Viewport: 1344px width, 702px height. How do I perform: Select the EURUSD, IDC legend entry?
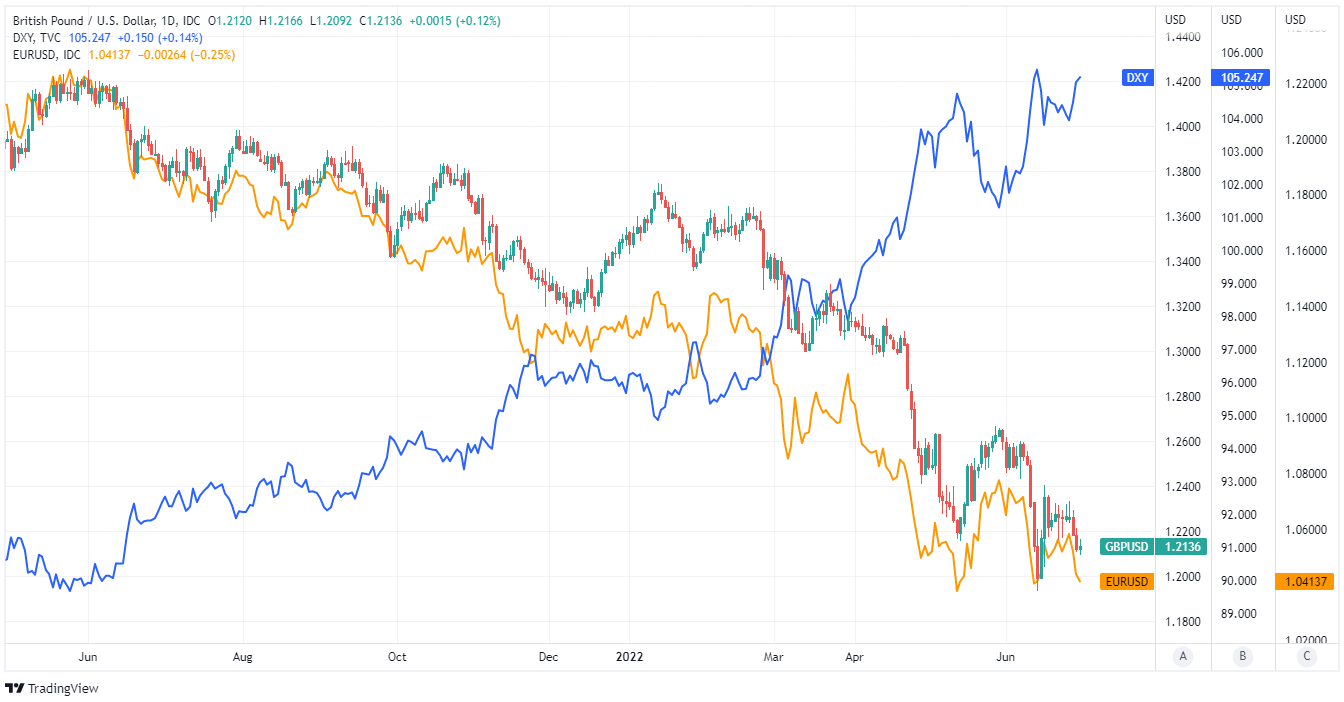(46, 55)
